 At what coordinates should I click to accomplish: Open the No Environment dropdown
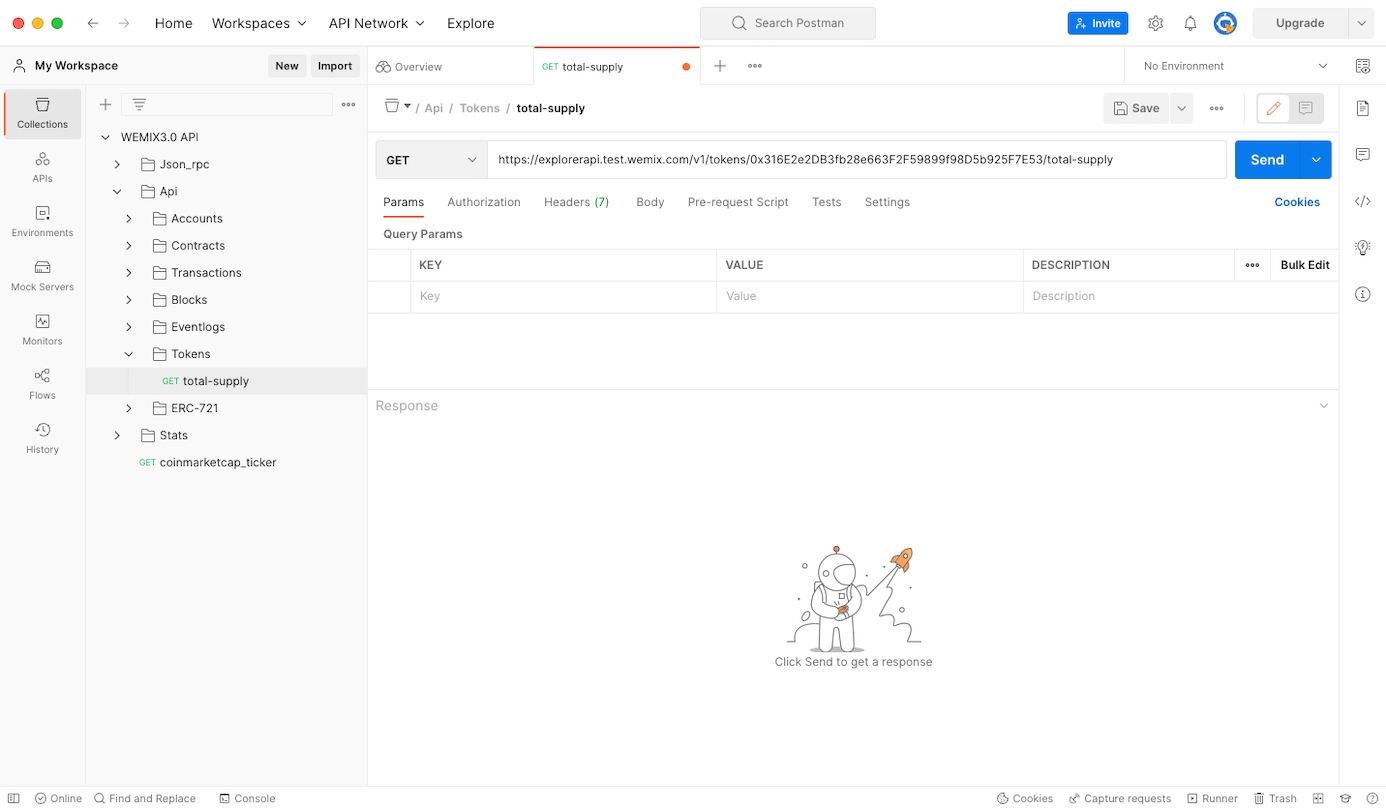click(x=1235, y=66)
